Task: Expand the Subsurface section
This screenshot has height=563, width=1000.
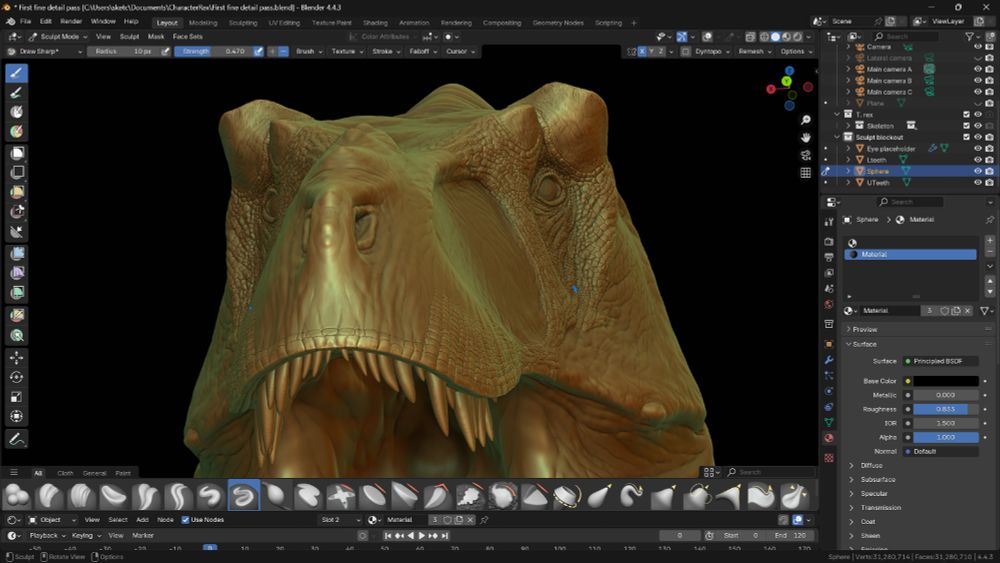Action: pos(878,479)
